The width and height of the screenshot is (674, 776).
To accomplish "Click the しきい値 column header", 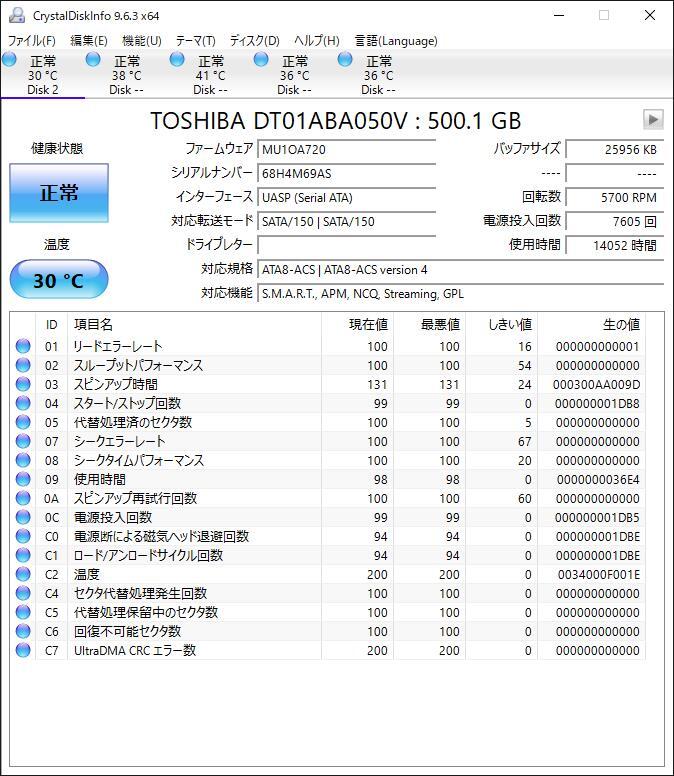I will click(501, 325).
